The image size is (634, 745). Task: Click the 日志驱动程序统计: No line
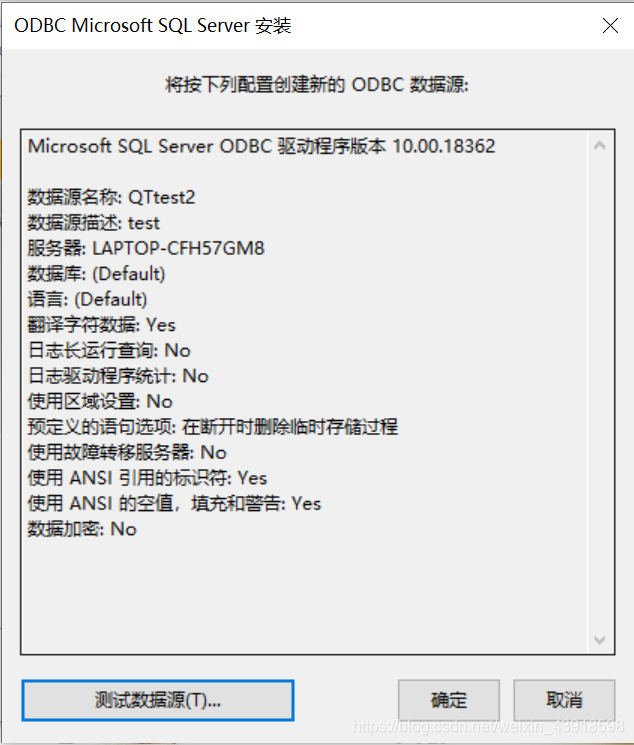(x=118, y=376)
